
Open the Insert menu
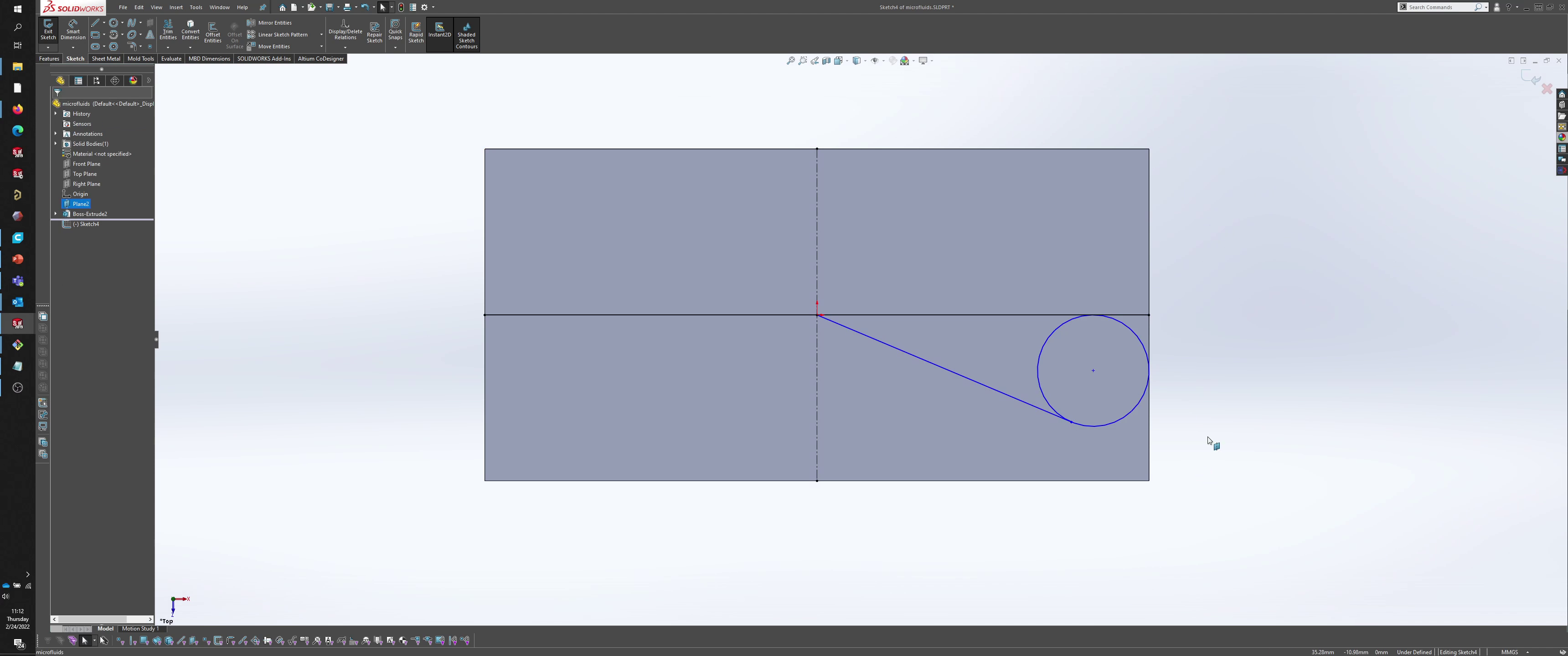coord(176,7)
